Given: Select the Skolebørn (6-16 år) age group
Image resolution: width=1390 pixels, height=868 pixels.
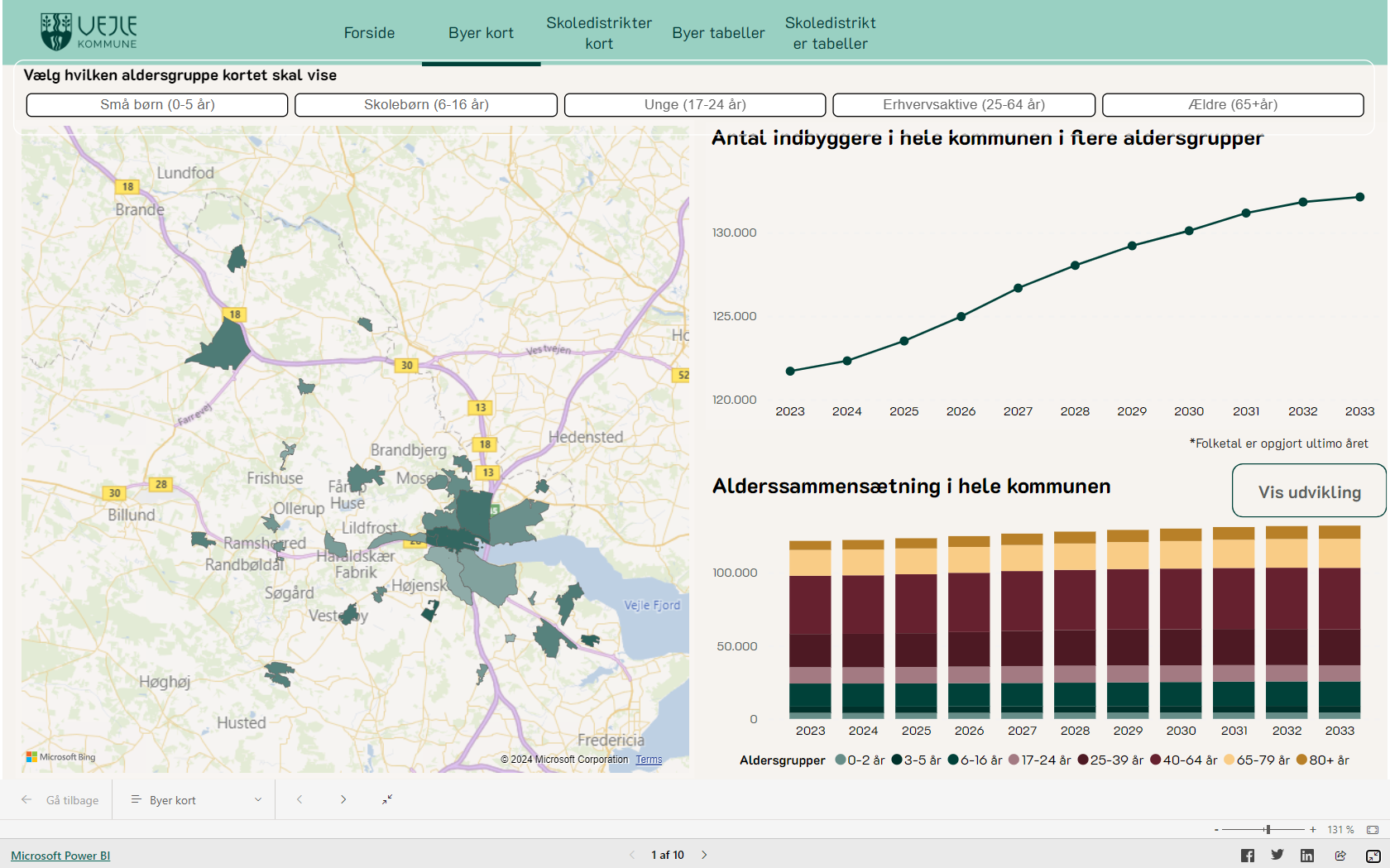Looking at the screenshot, I should [426, 105].
